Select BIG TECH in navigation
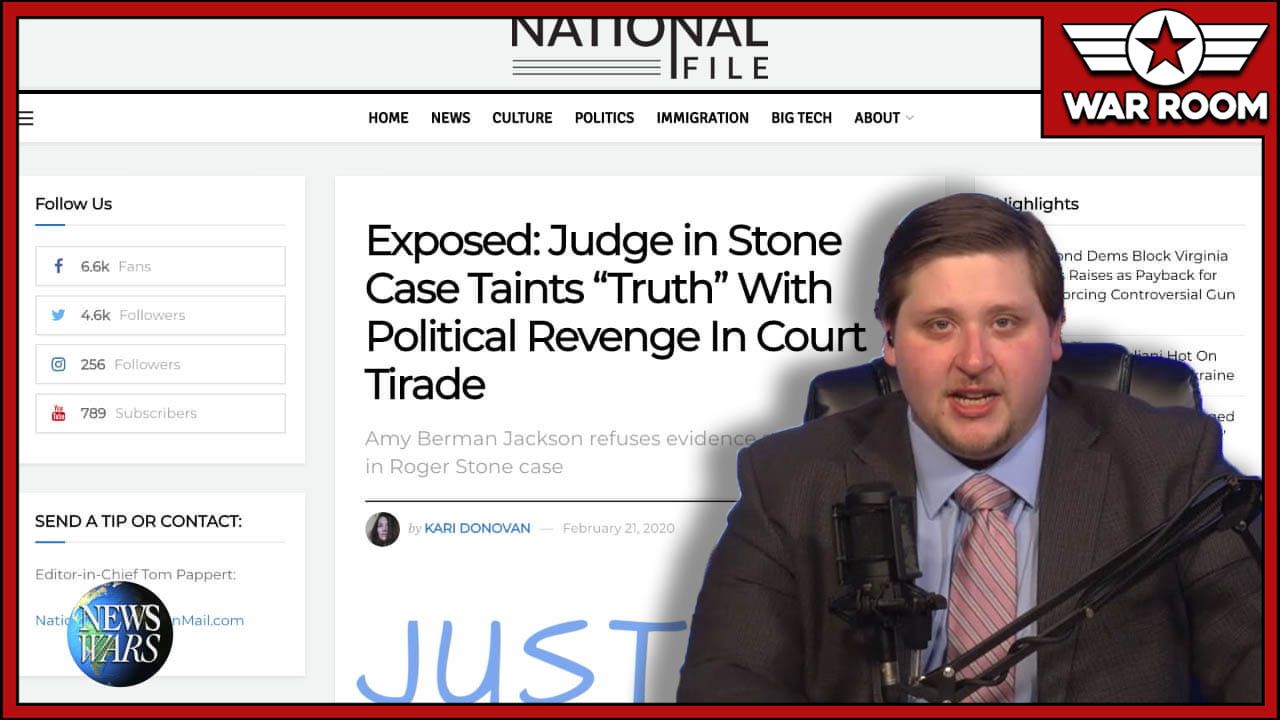The image size is (1280, 720). coord(801,118)
